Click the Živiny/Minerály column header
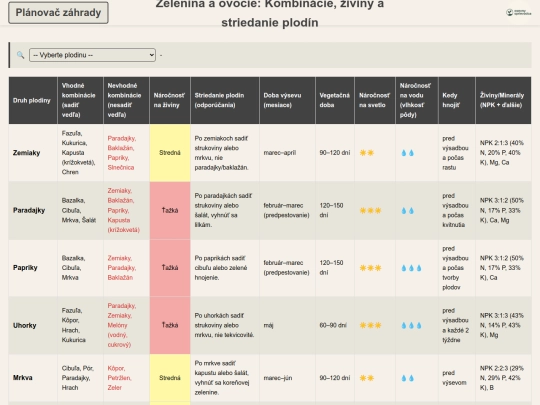Image resolution: width=540 pixels, height=405 pixels. pos(503,100)
